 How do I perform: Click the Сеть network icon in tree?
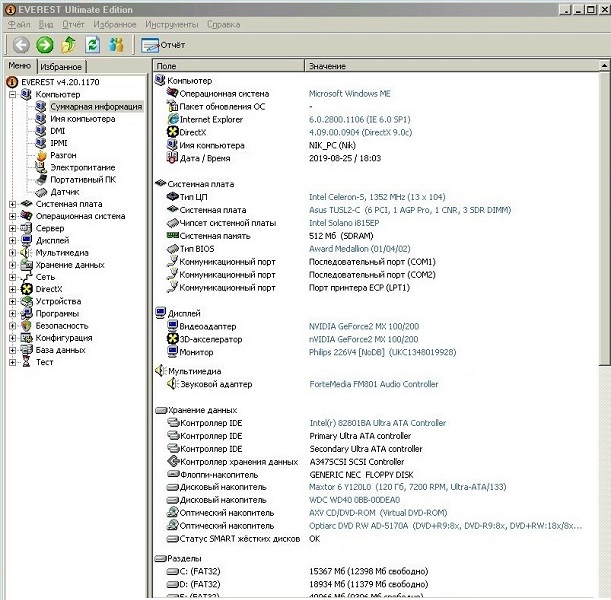click(x=26, y=277)
